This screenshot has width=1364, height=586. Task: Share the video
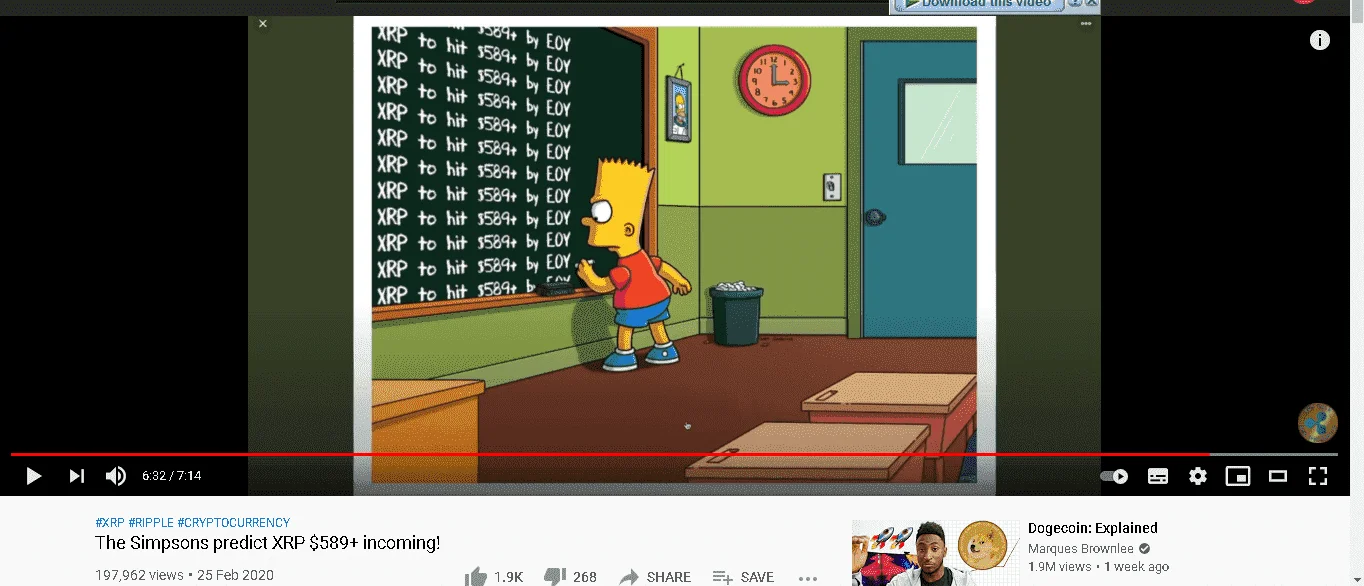655,577
